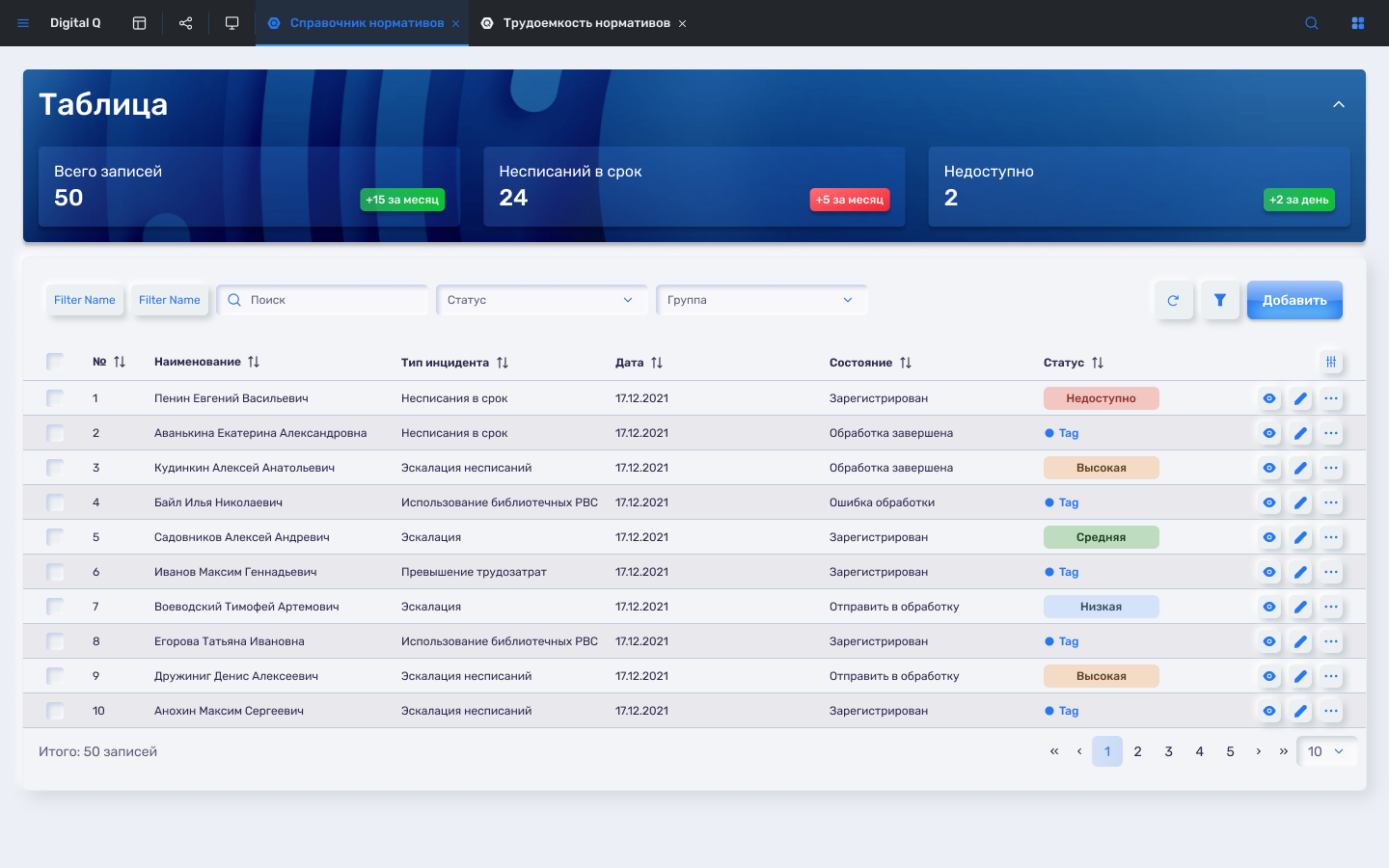Collapse the Таблица header panel chevron
The width and height of the screenshot is (1389, 868).
(1339, 104)
